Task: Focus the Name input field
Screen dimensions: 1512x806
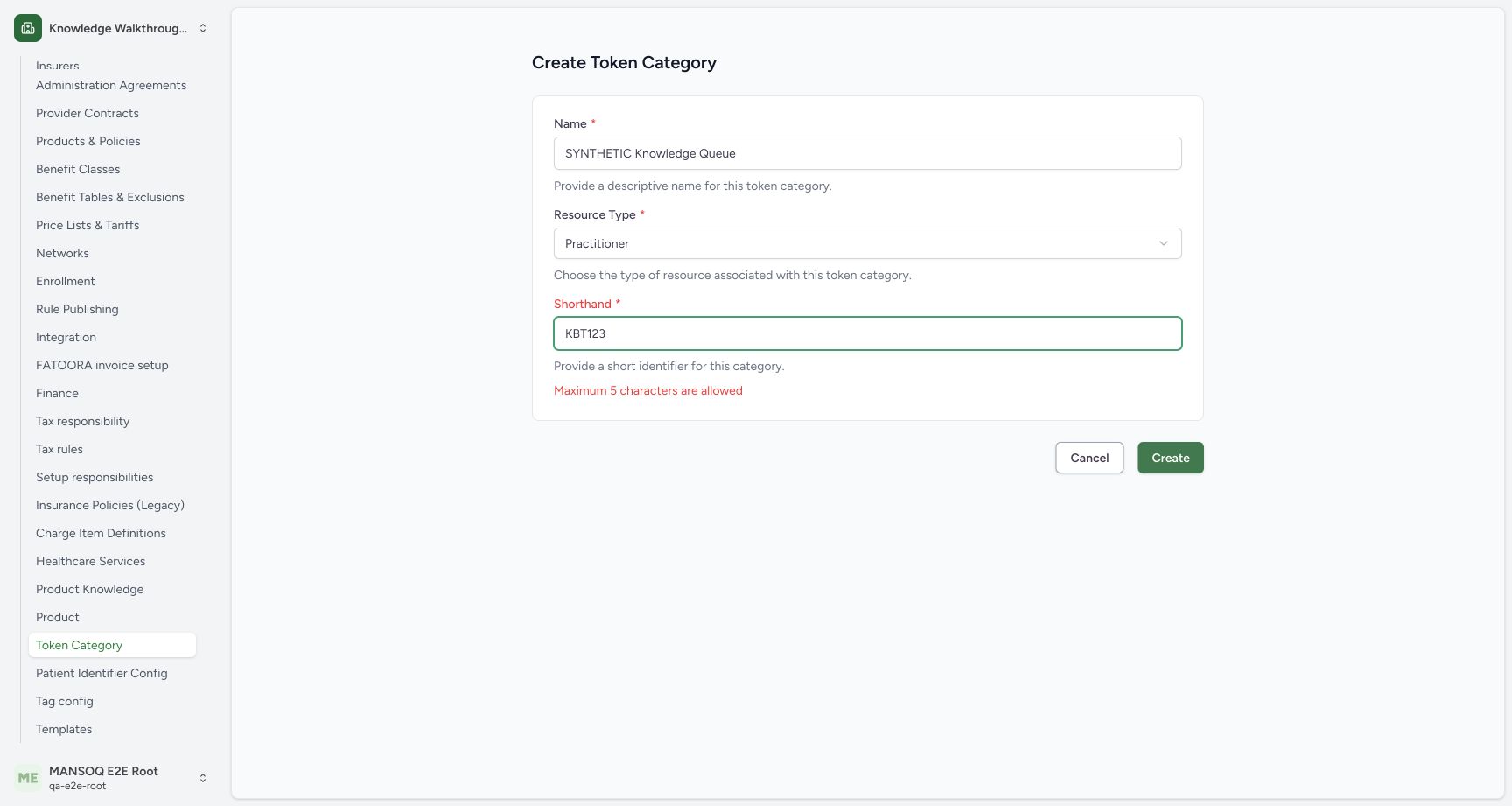Action: [x=867, y=153]
